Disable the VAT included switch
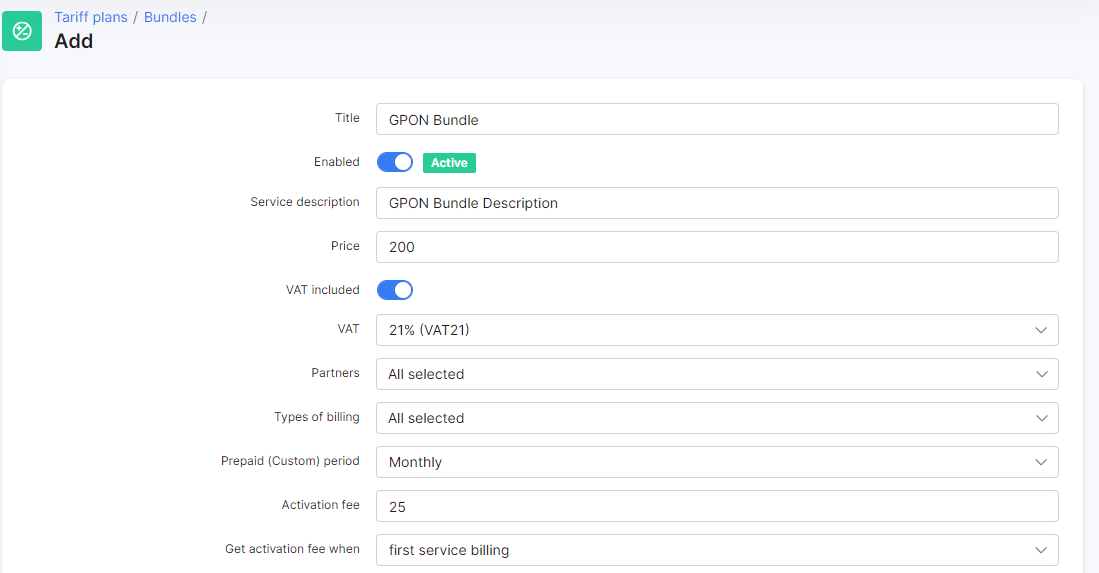The image size is (1099, 573). pos(395,290)
